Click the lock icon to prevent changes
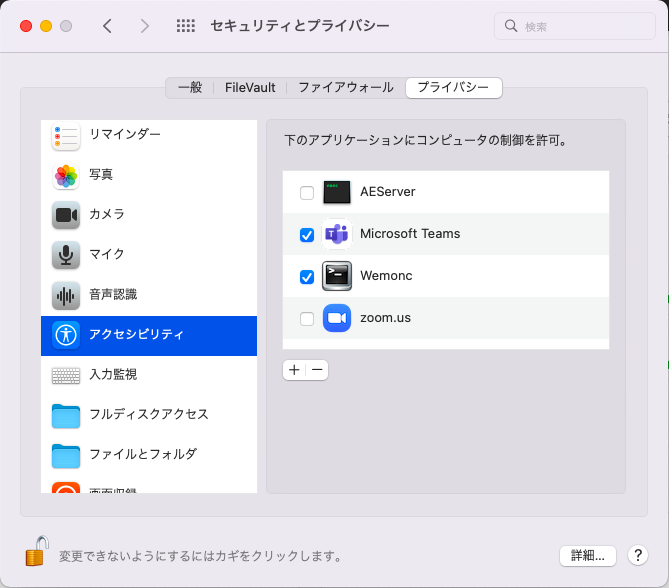This screenshot has height=588, width=669. click(x=36, y=551)
